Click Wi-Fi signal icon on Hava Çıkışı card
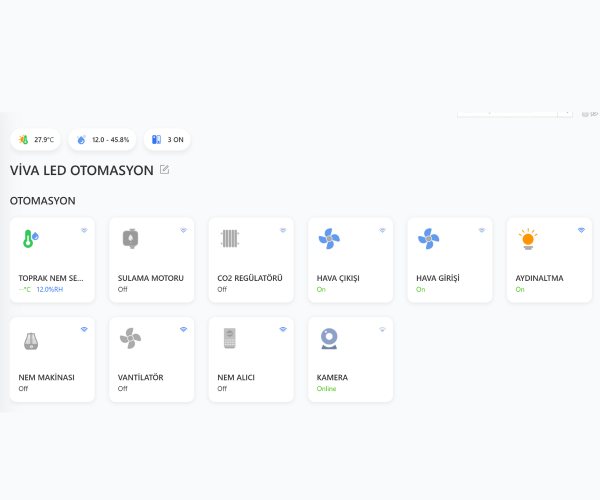The image size is (600, 500). (382, 230)
